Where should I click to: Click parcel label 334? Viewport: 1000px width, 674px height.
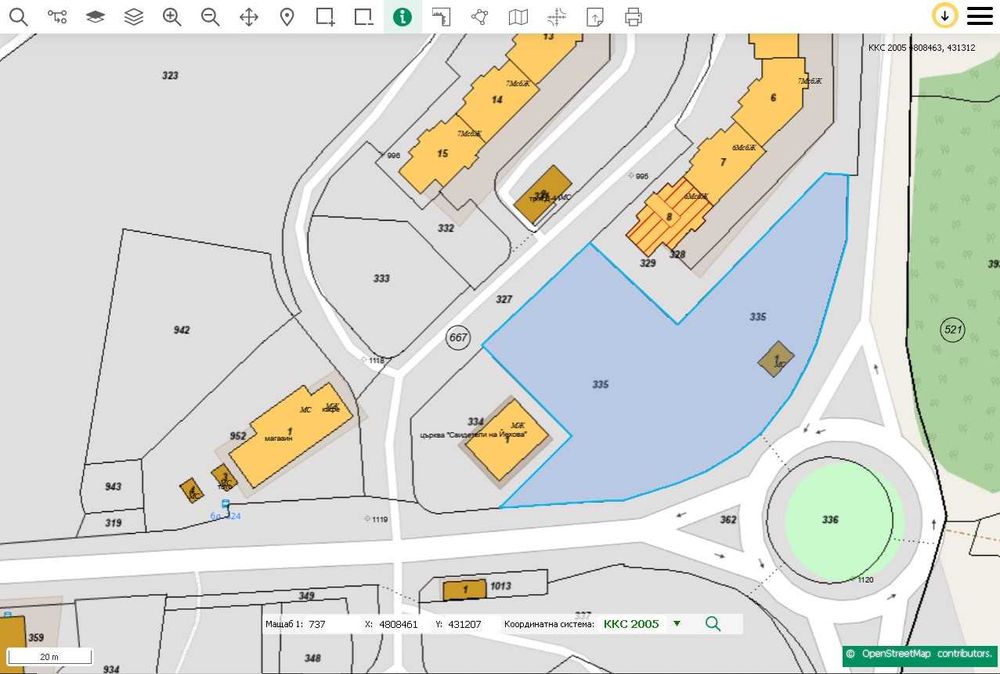pos(476,421)
